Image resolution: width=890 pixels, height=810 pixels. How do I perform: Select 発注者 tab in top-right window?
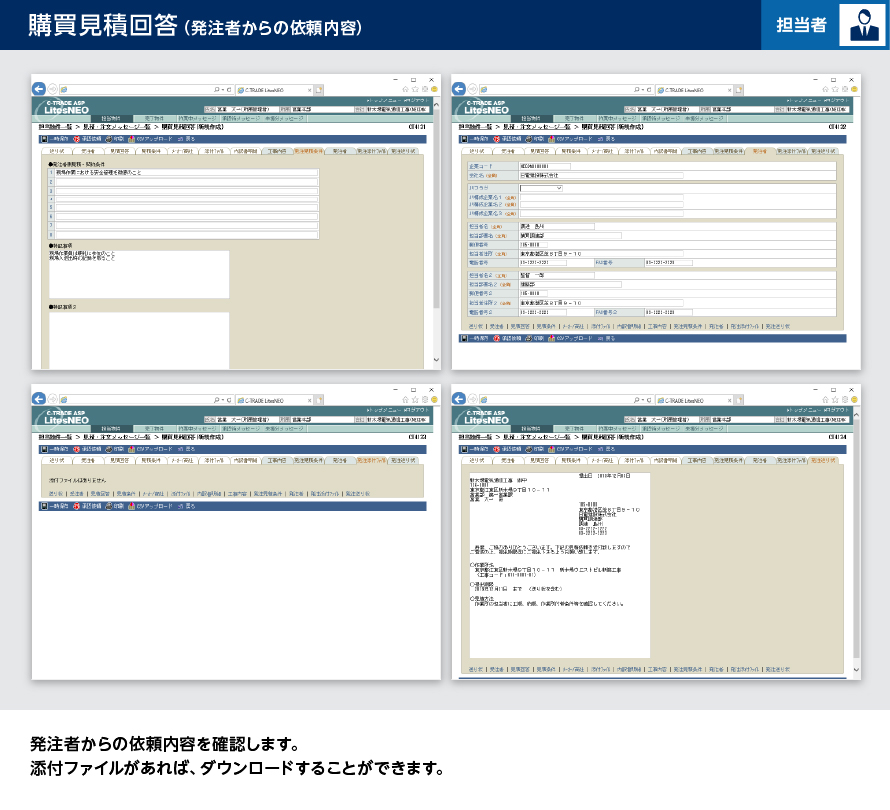coord(759,150)
